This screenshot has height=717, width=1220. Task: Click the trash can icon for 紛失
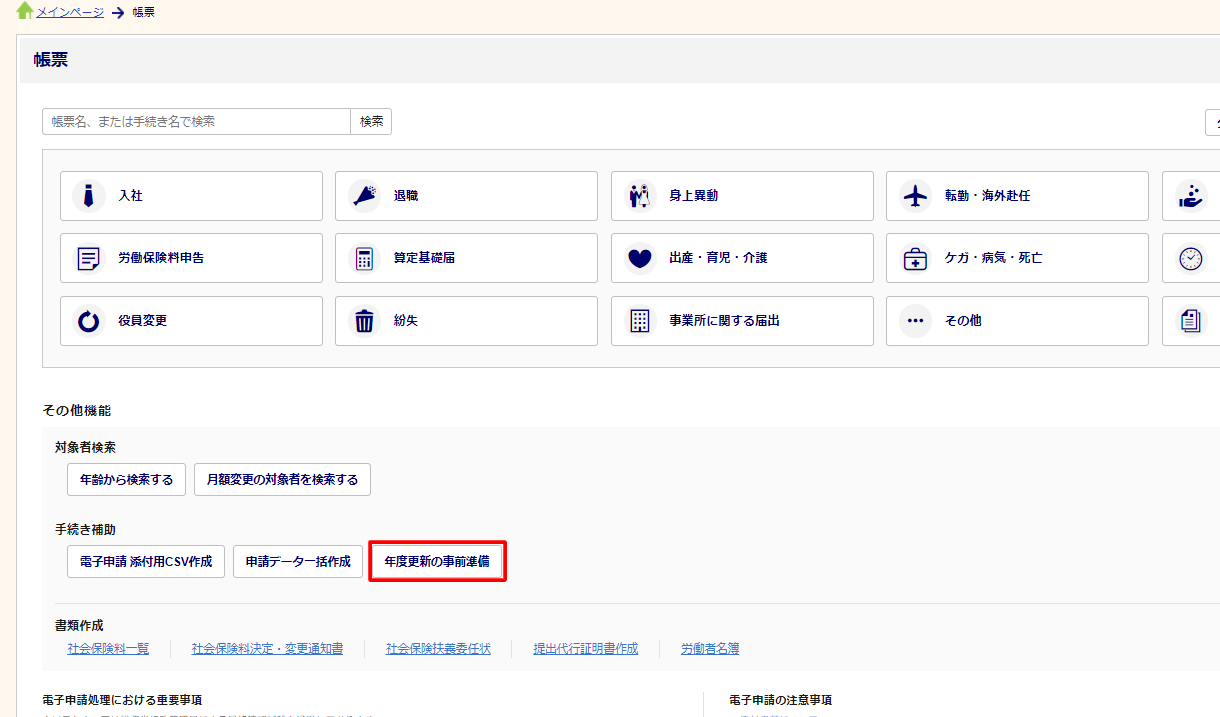tap(365, 321)
